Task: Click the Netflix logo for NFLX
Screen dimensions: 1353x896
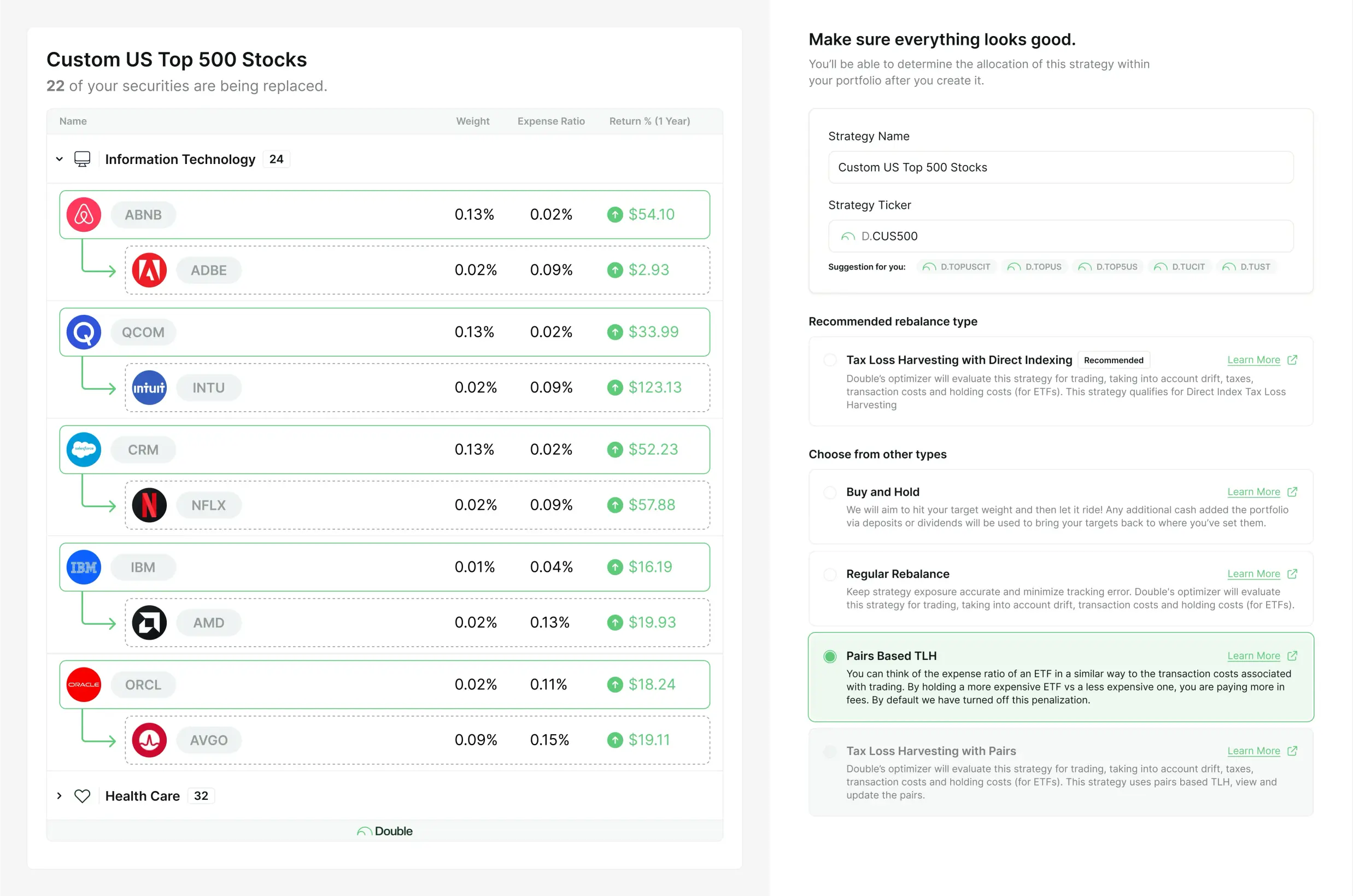Action: tap(149, 505)
